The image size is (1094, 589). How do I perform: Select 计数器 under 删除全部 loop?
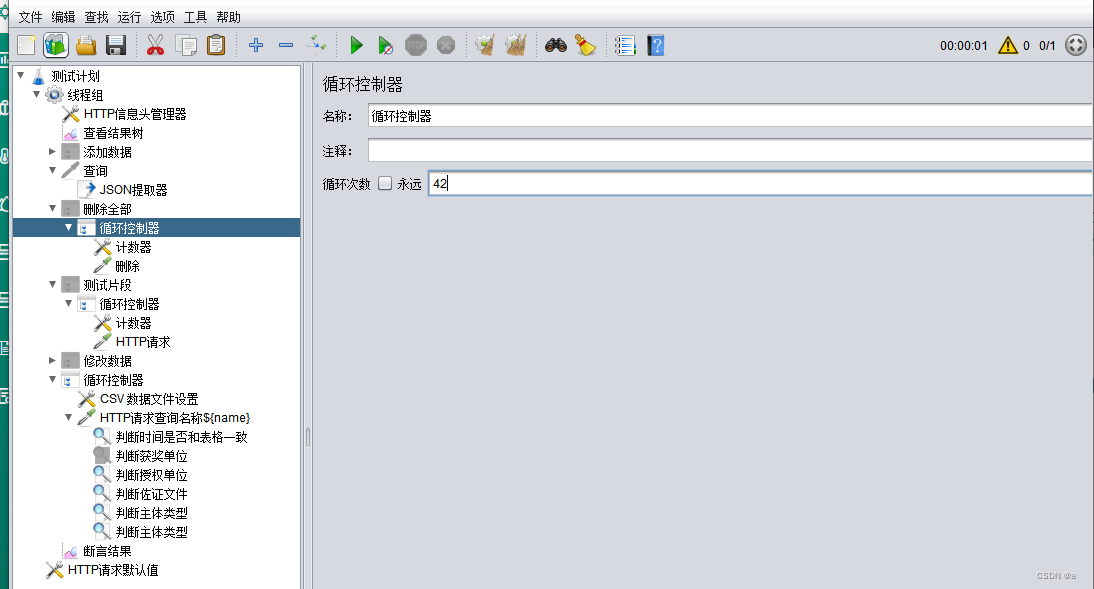(x=133, y=247)
